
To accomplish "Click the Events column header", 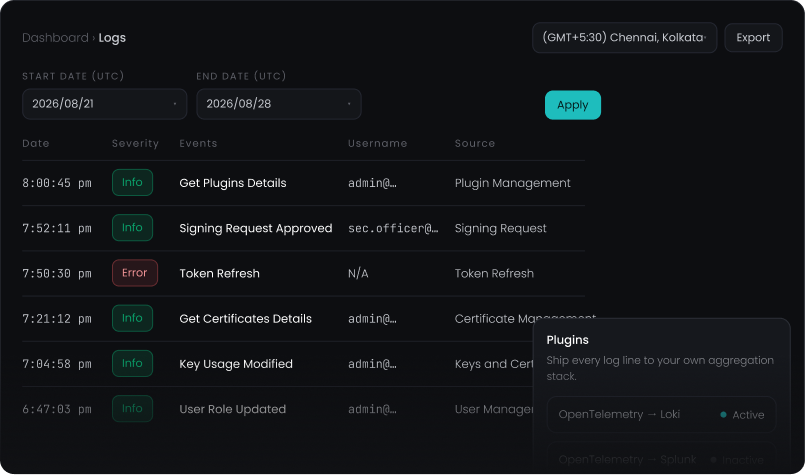I will (198, 143).
